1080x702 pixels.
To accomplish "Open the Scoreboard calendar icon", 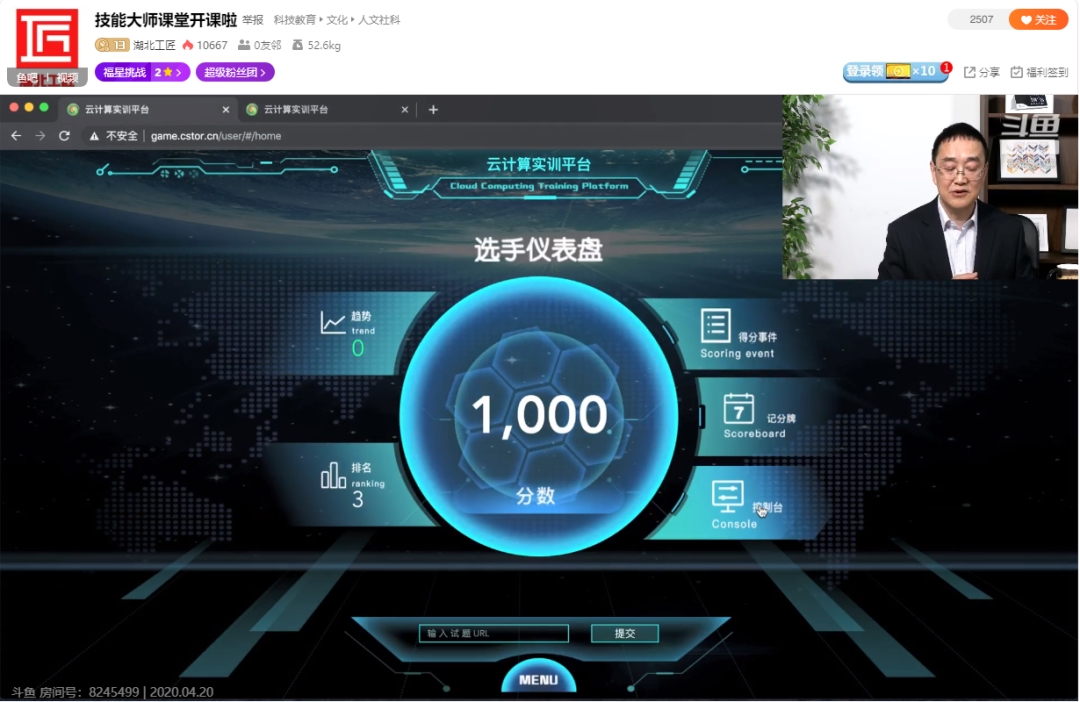I will (x=739, y=408).
